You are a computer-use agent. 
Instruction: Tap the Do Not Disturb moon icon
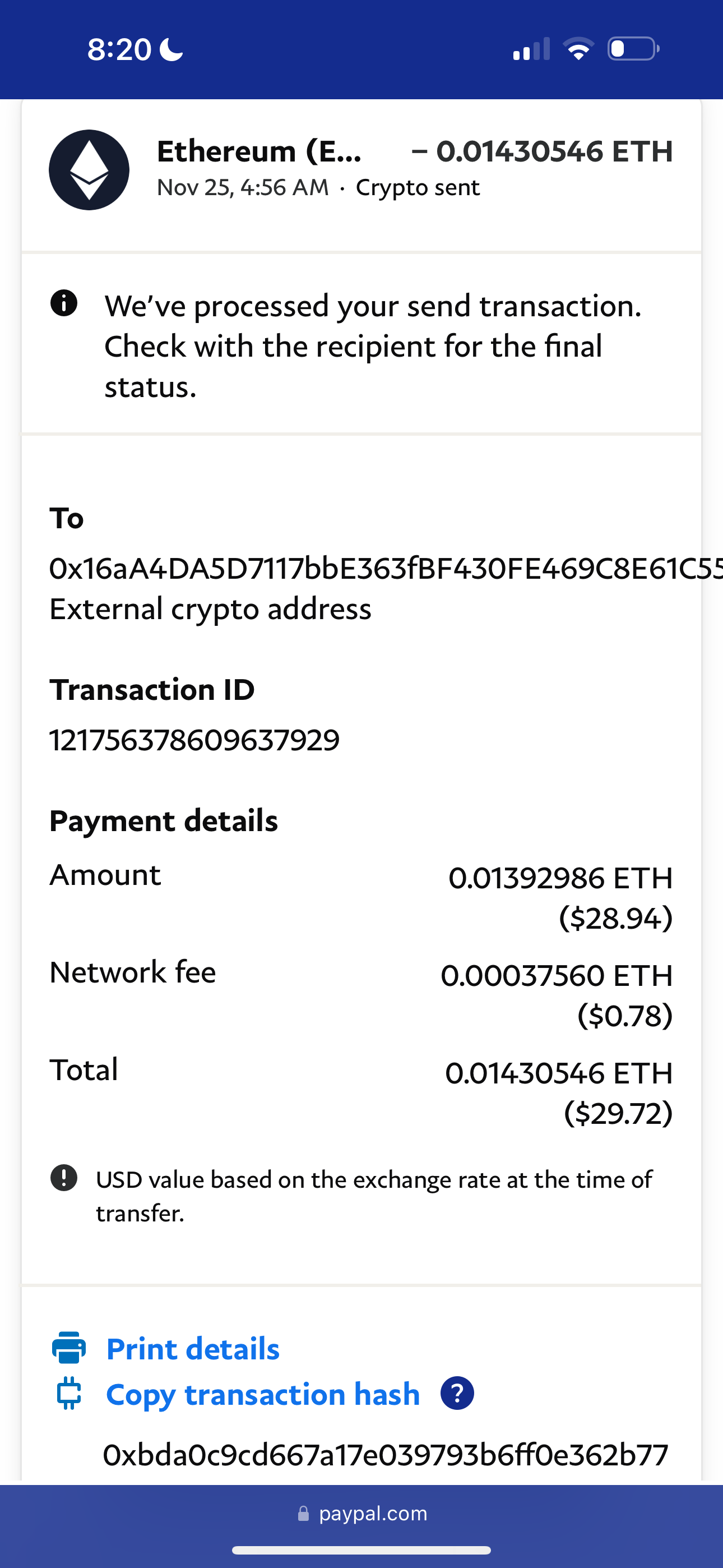(x=171, y=49)
